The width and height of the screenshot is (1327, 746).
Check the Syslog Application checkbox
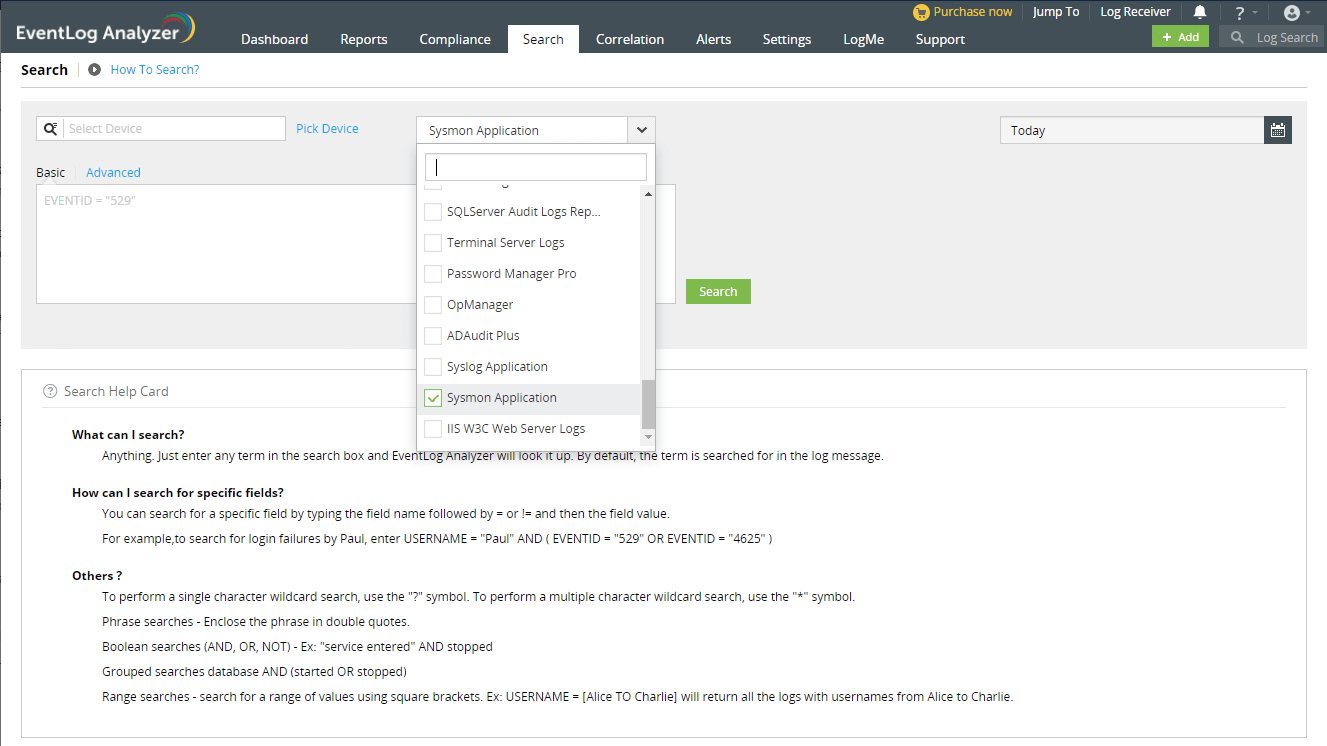point(433,367)
